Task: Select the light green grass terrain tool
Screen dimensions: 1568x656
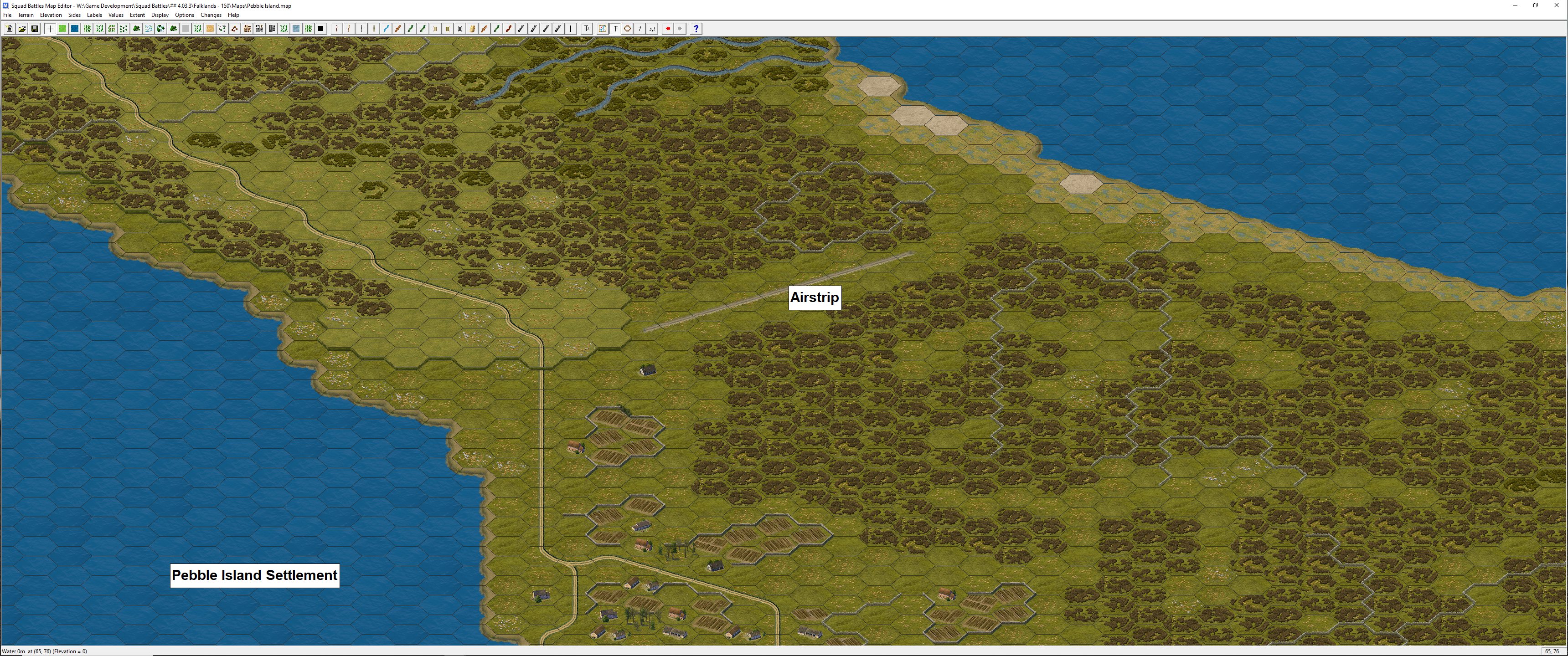Action: (x=62, y=29)
